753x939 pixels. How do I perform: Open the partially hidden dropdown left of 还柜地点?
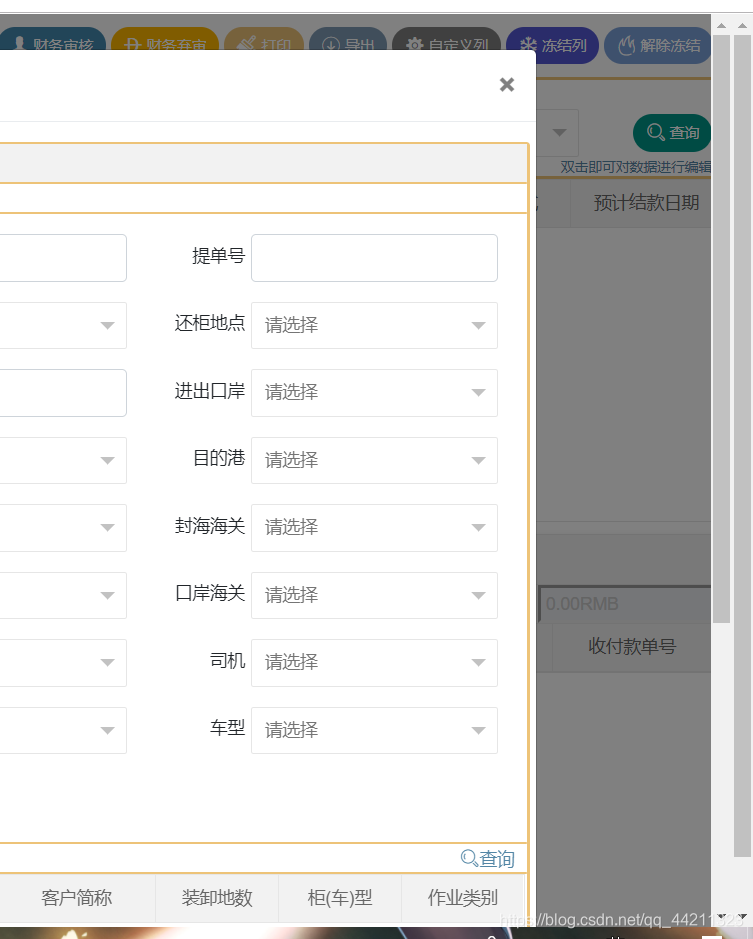[x=63, y=325]
